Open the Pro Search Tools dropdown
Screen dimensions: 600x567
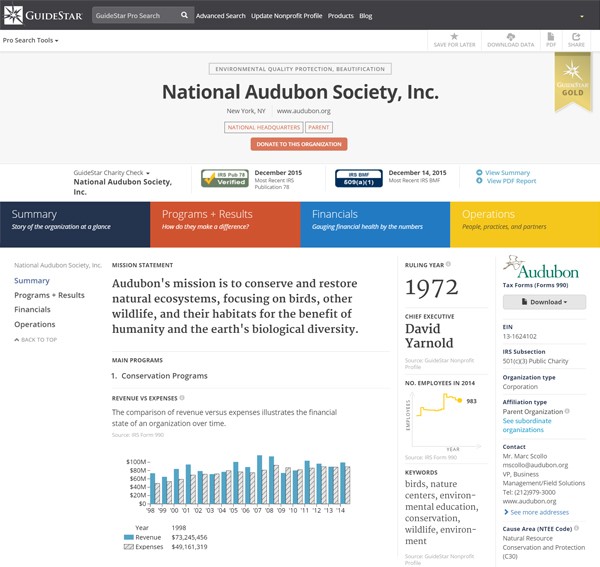click(x=30, y=40)
